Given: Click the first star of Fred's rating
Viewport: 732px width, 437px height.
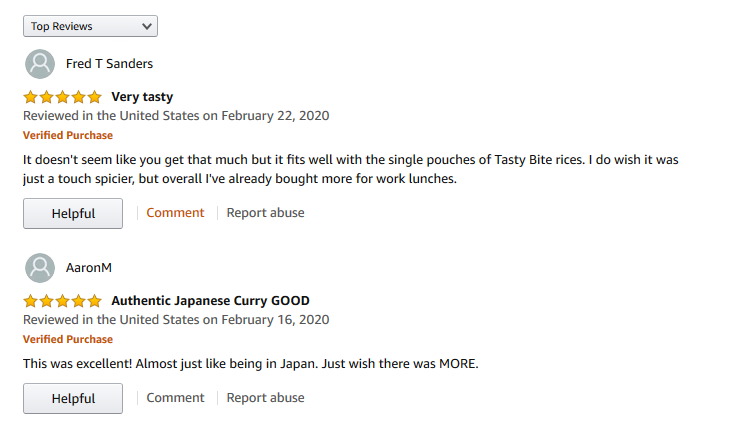Looking at the screenshot, I should [30, 97].
